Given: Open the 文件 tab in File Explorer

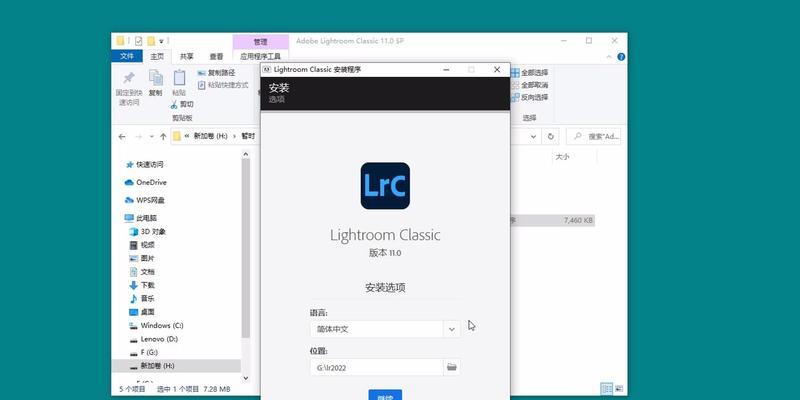Looking at the screenshot, I should (127, 56).
